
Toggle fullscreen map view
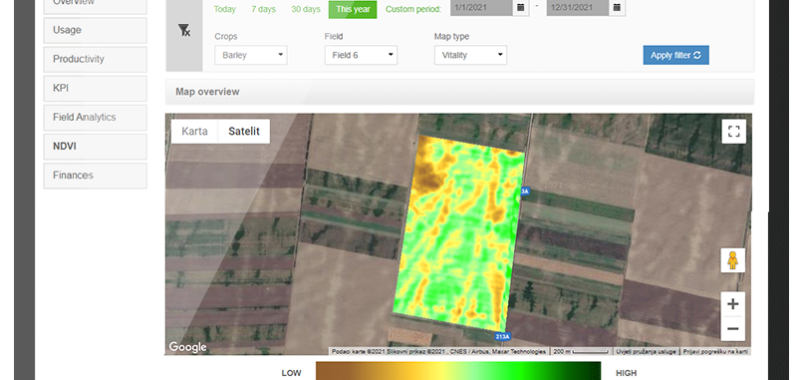pyautogui.click(x=734, y=132)
